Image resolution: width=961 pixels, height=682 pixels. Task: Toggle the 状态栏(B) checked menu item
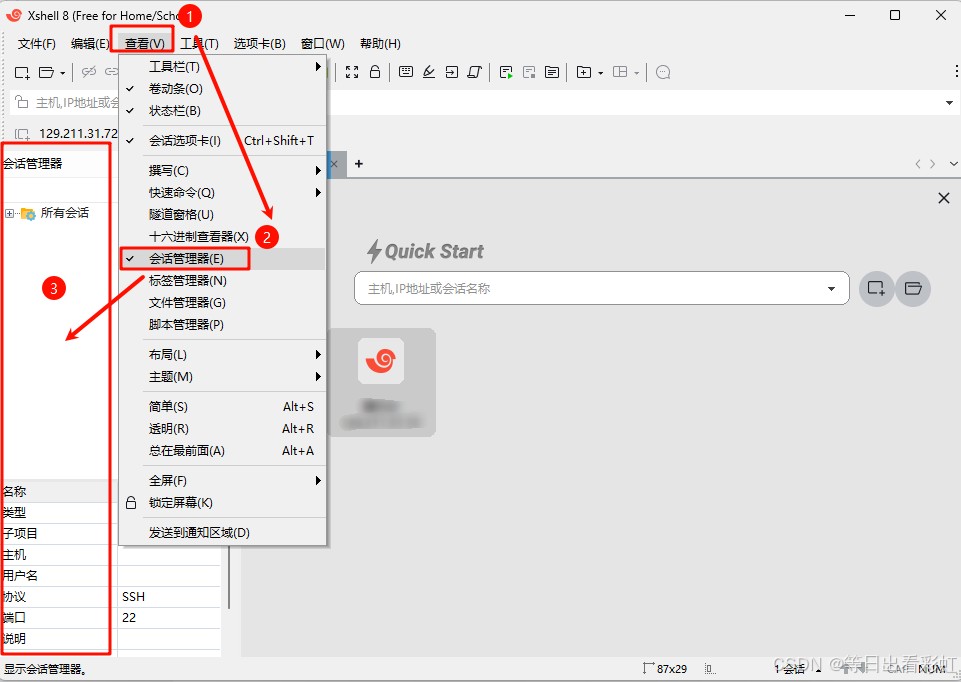(223, 110)
